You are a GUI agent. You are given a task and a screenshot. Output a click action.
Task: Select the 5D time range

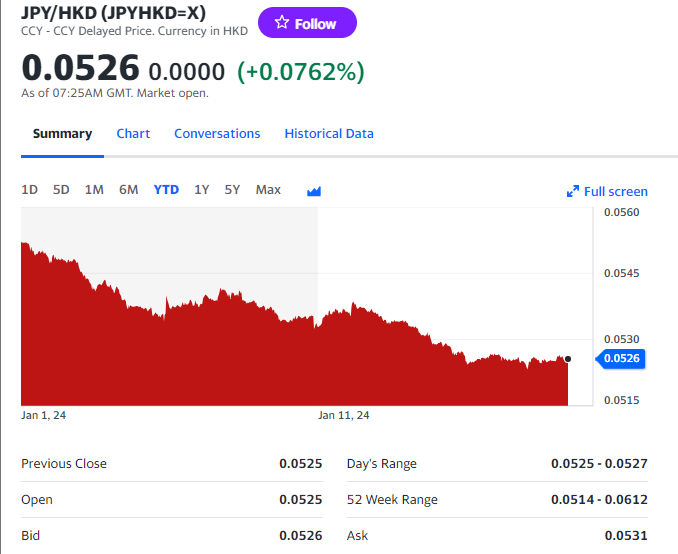coord(61,190)
